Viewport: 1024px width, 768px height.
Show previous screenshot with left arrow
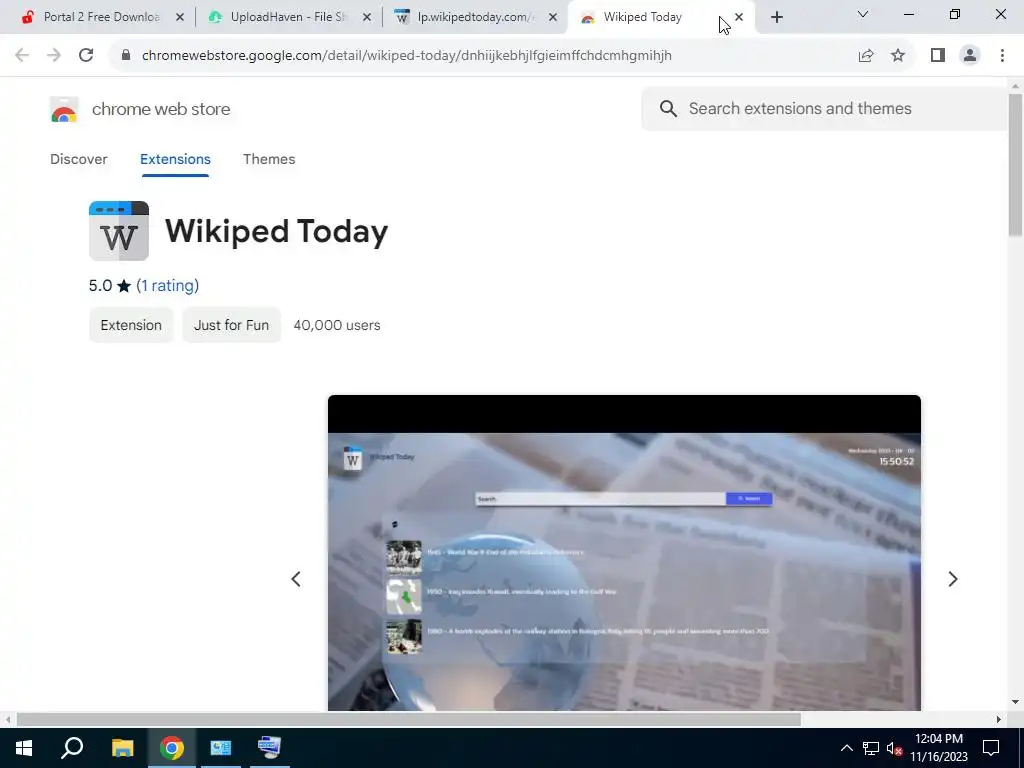[x=296, y=579]
